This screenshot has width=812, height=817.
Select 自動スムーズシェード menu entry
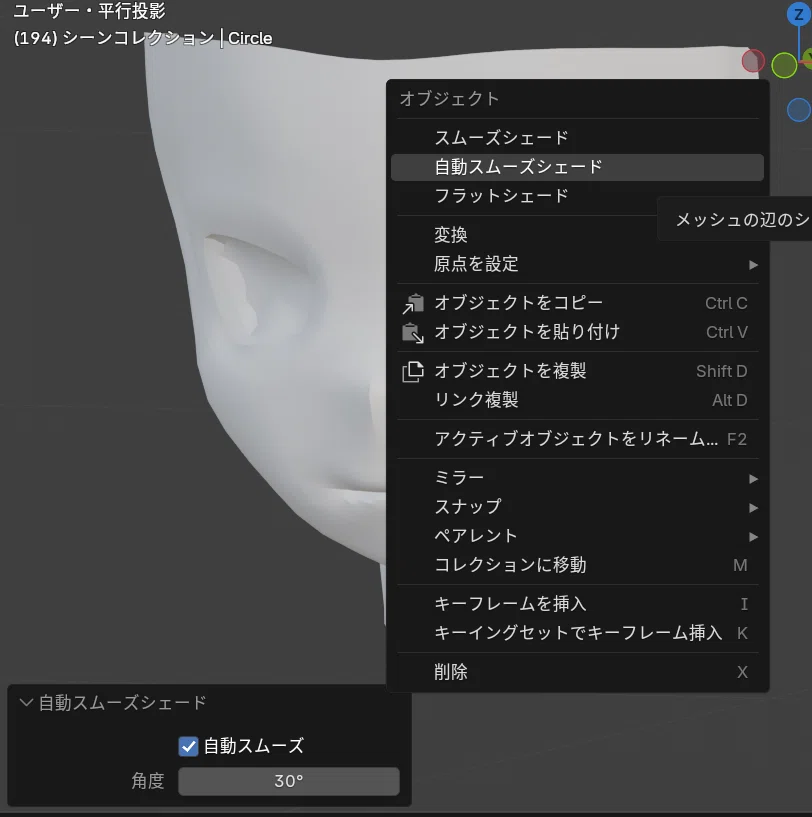pos(577,167)
